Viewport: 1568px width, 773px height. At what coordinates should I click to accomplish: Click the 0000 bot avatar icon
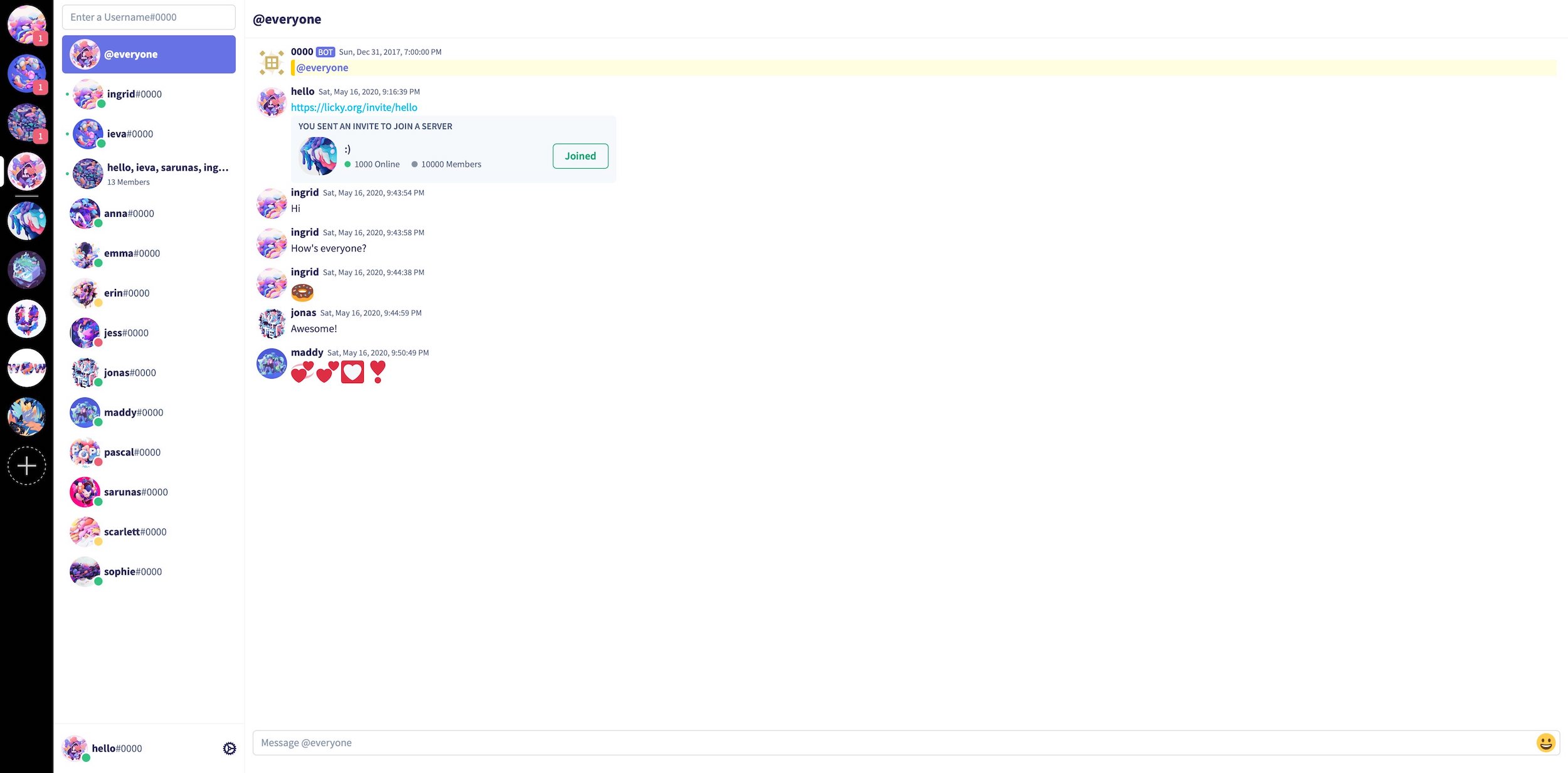(272, 62)
